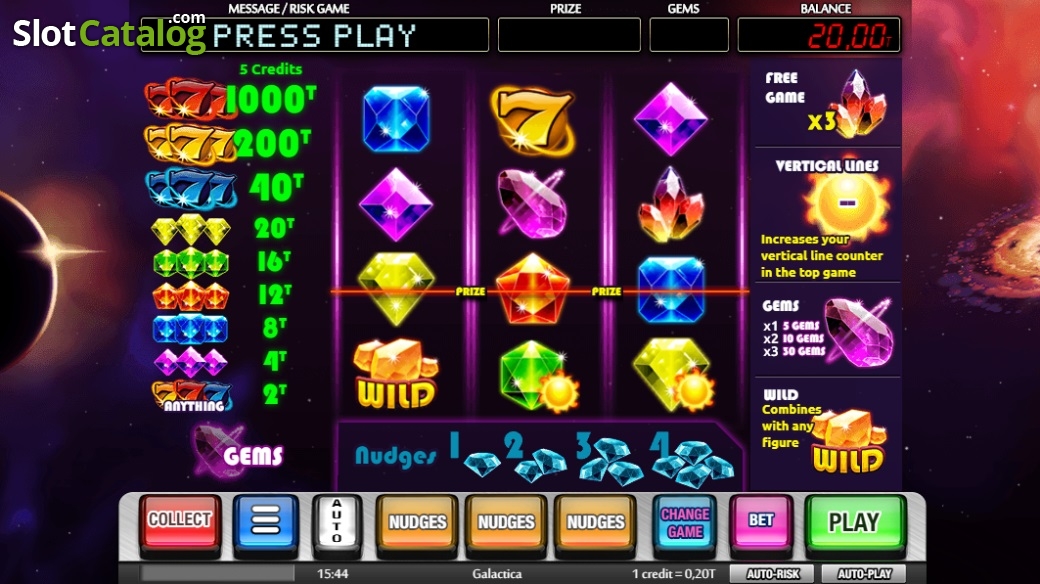Click the red 777 paytable entry

coord(190,100)
